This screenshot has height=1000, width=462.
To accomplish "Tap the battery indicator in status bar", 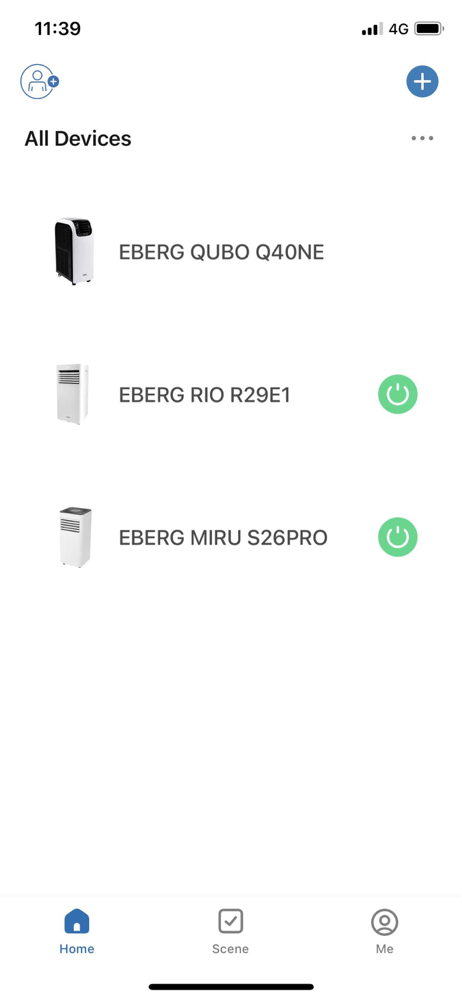I will pos(429,29).
